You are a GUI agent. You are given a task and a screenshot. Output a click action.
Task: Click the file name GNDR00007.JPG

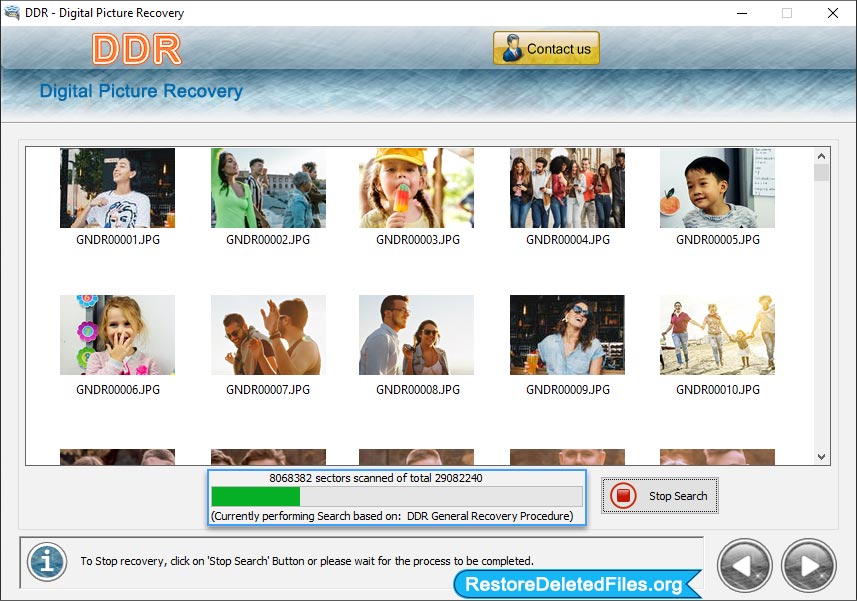click(x=268, y=390)
